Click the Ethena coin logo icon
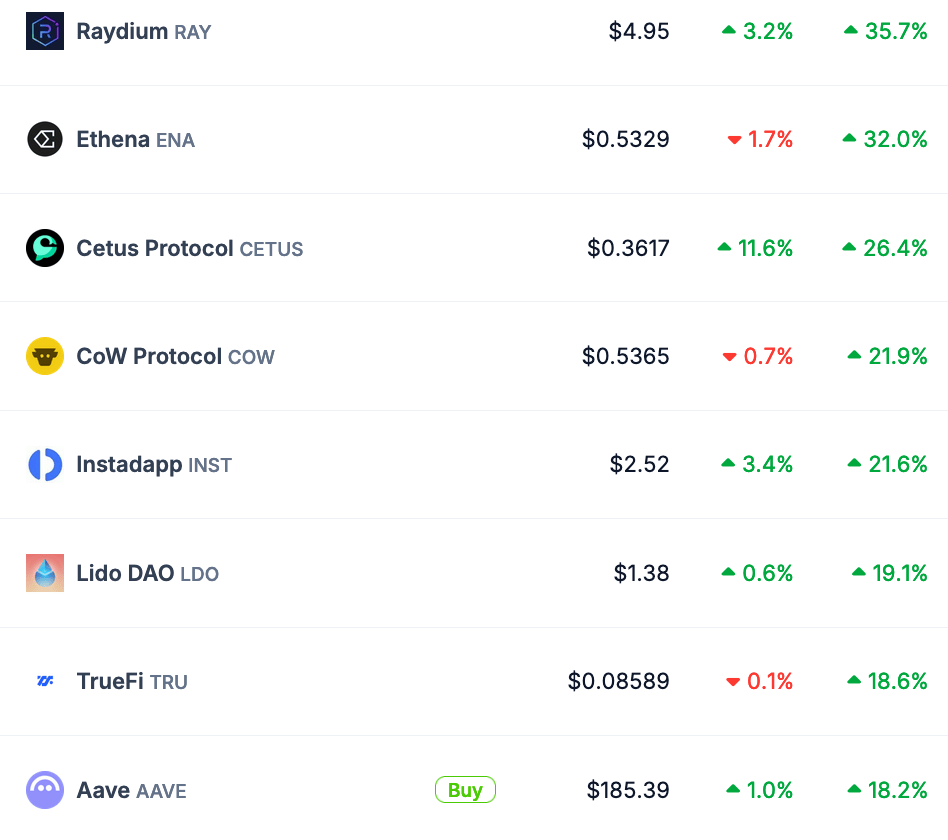Screen dimensions: 948x840 pyautogui.click(x=45, y=140)
